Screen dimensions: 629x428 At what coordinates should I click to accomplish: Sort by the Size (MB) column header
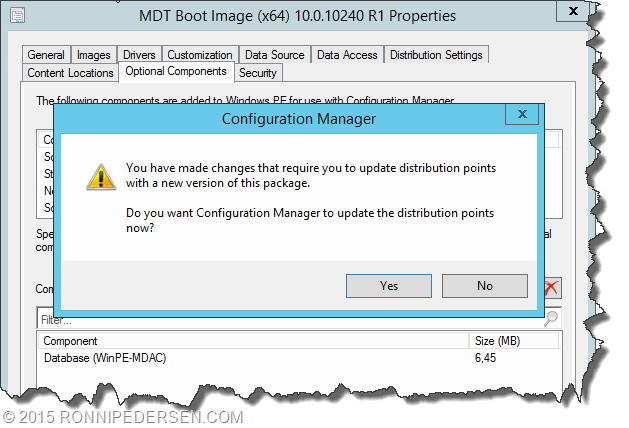514,341
